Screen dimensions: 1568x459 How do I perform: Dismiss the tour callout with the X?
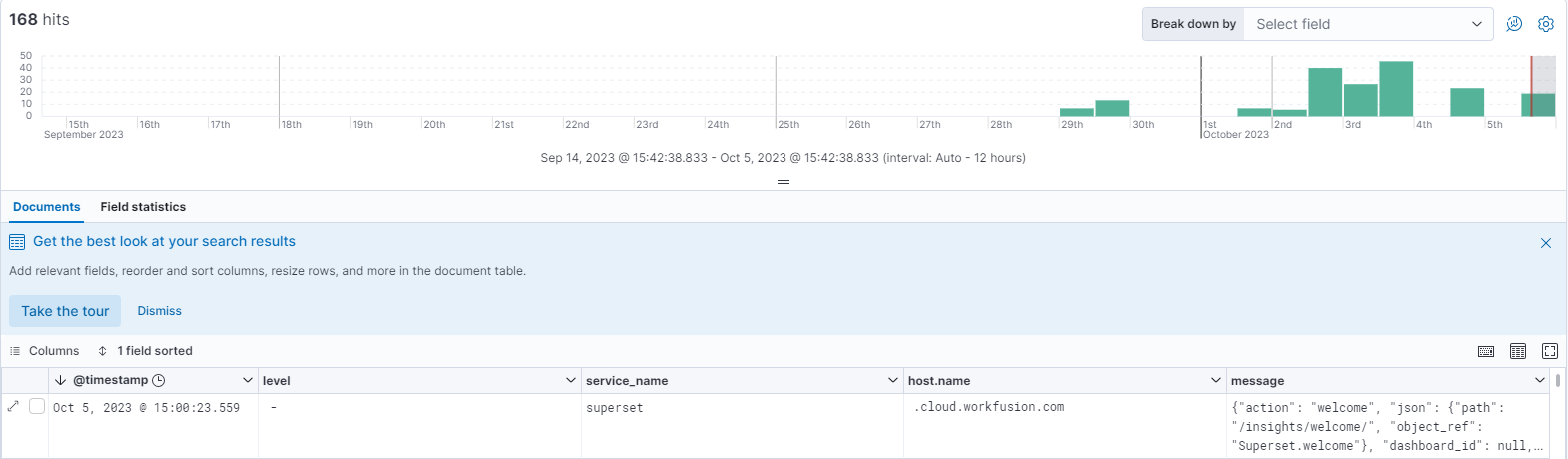click(1546, 243)
